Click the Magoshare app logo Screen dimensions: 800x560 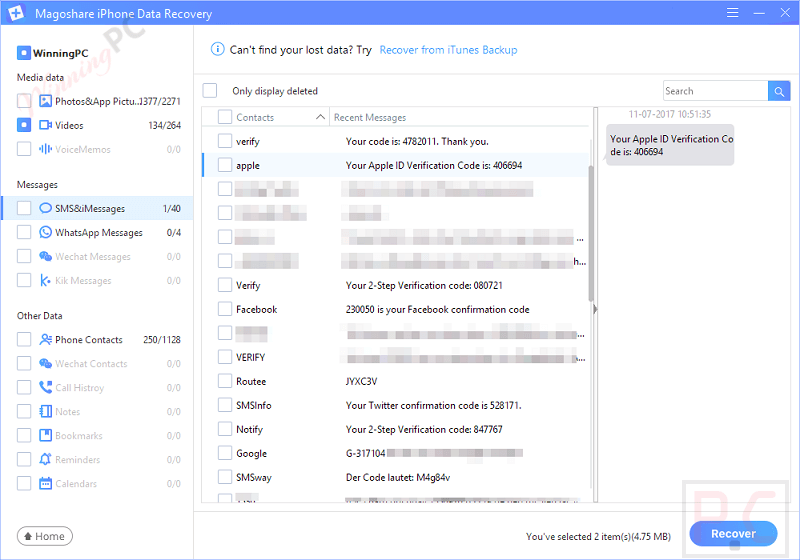(x=15, y=13)
